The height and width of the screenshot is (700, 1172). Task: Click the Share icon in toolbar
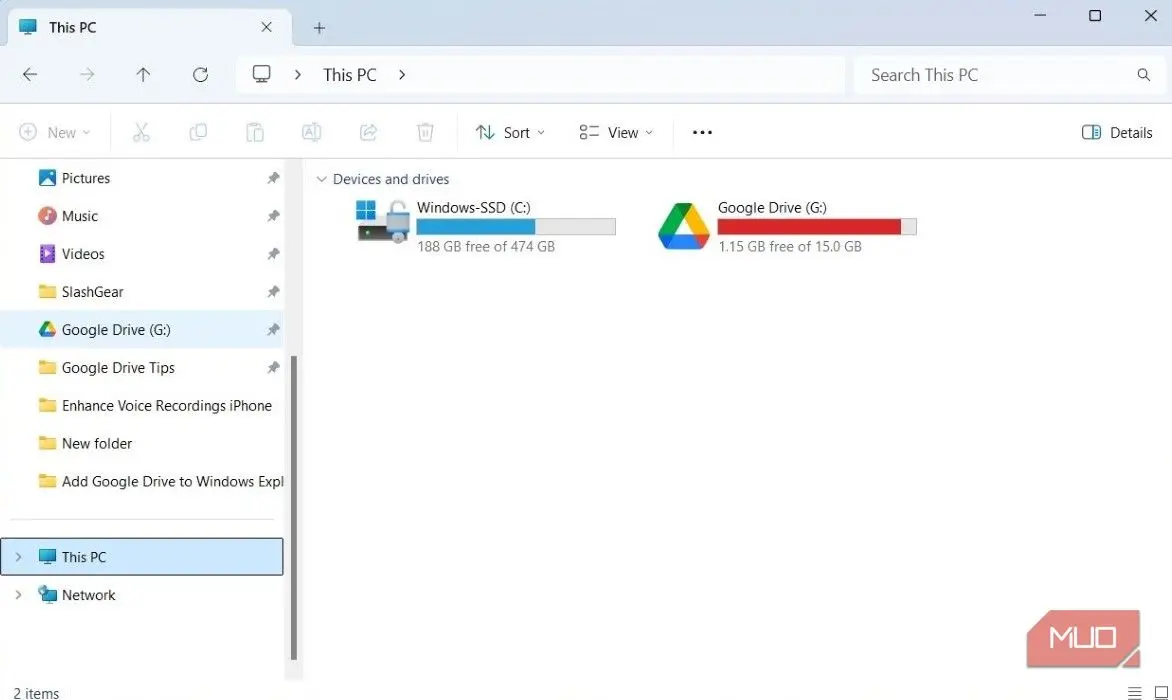tap(368, 132)
